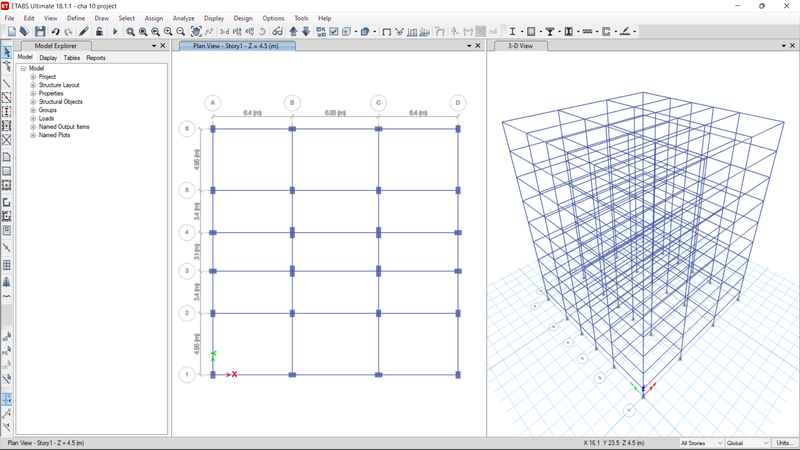This screenshot has width=800, height=450.
Task: Open dropdown arrow beside composite beam icon
Action: pyautogui.click(x=560, y=32)
